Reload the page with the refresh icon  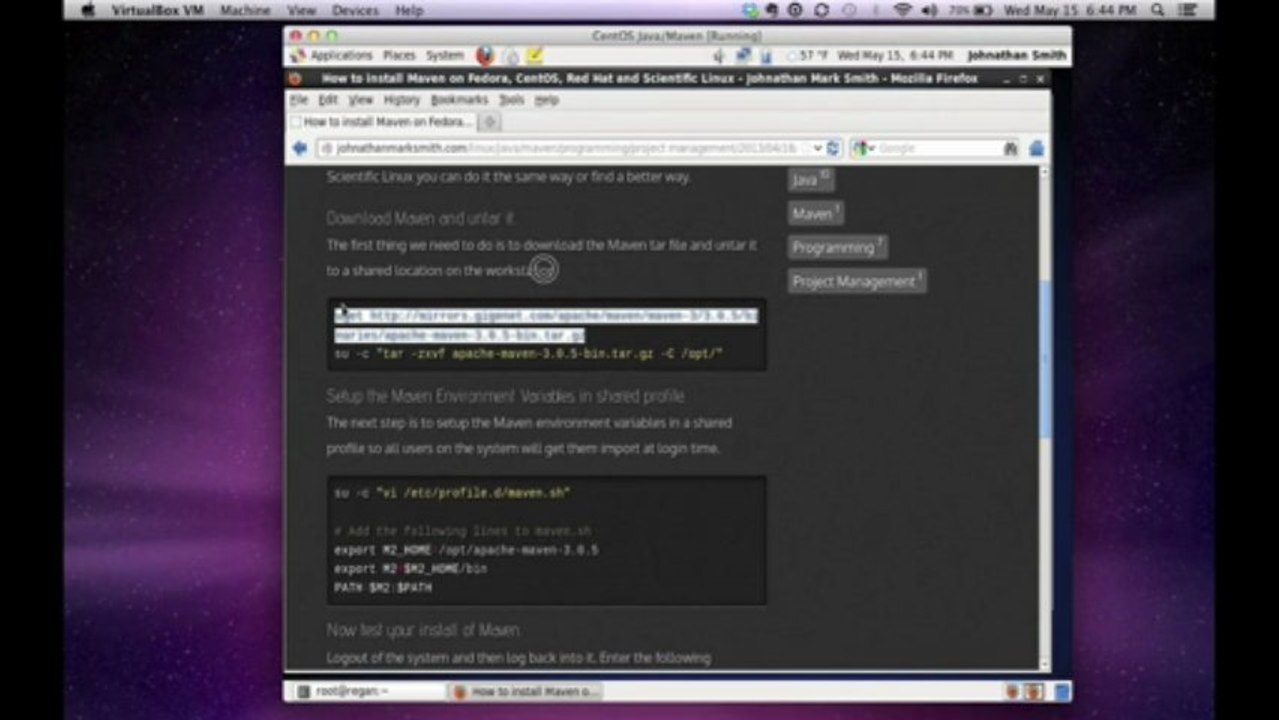[833, 148]
